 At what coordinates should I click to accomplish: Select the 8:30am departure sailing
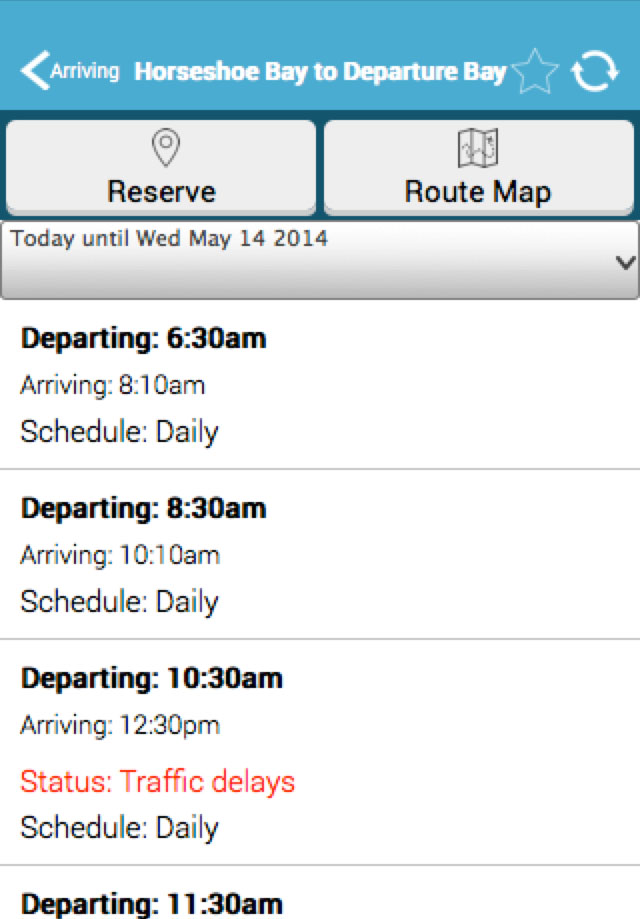144,508
